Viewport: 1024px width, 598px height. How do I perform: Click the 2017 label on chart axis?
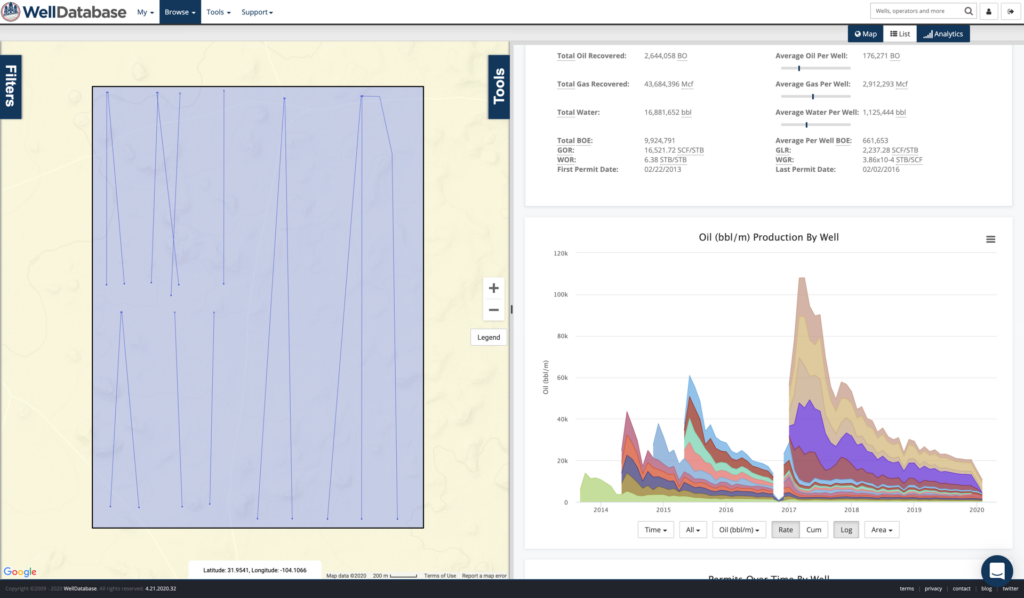click(x=789, y=510)
